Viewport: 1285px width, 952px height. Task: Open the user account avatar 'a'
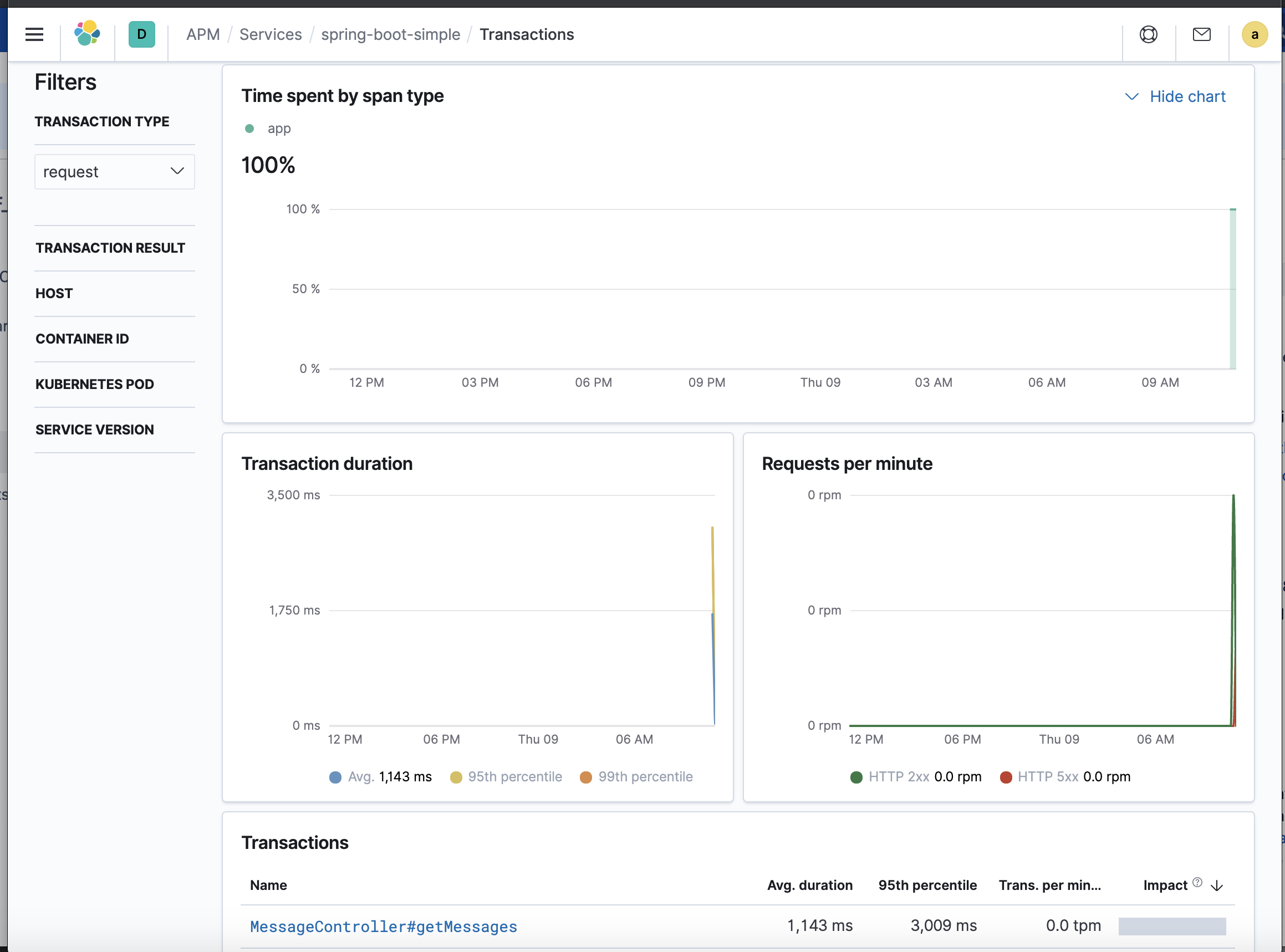pyautogui.click(x=1255, y=34)
